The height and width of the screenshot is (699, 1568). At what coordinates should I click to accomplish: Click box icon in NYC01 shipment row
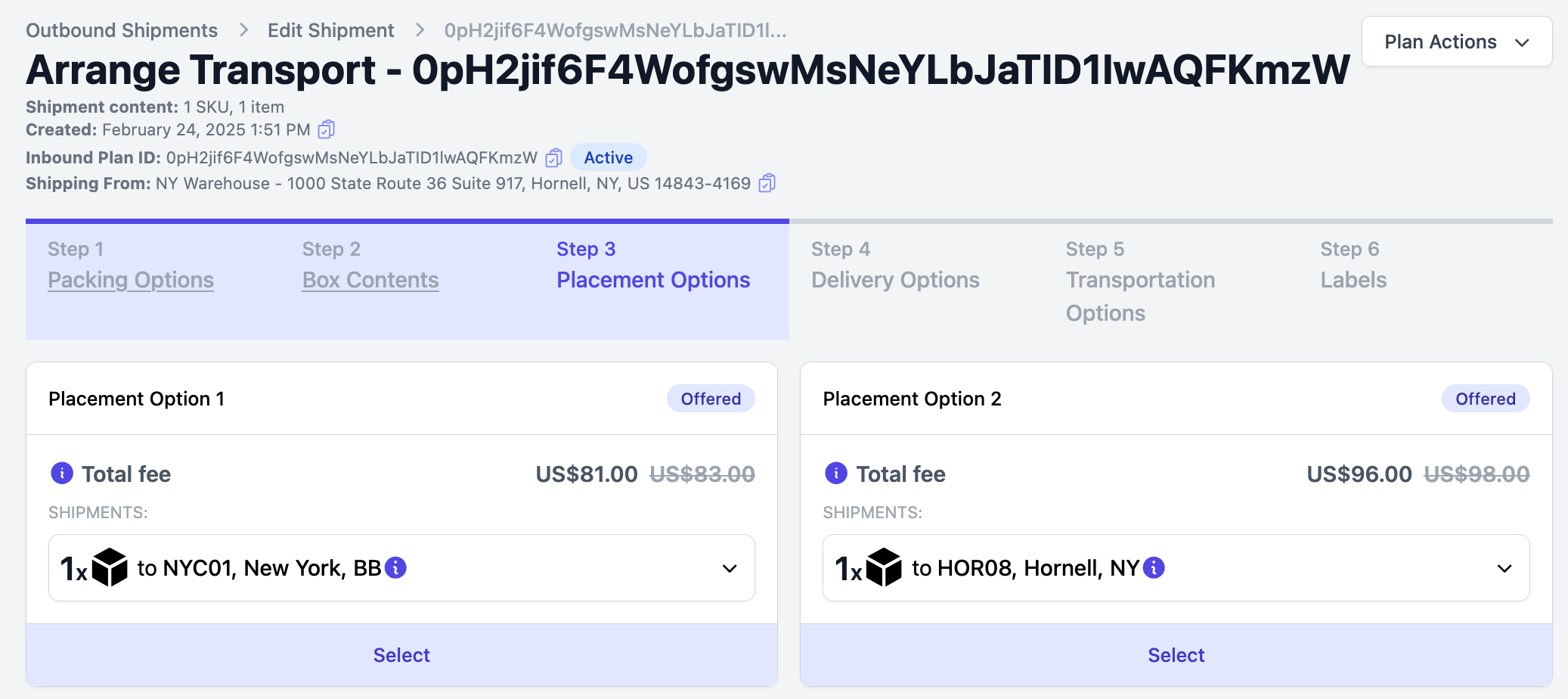click(110, 567)
